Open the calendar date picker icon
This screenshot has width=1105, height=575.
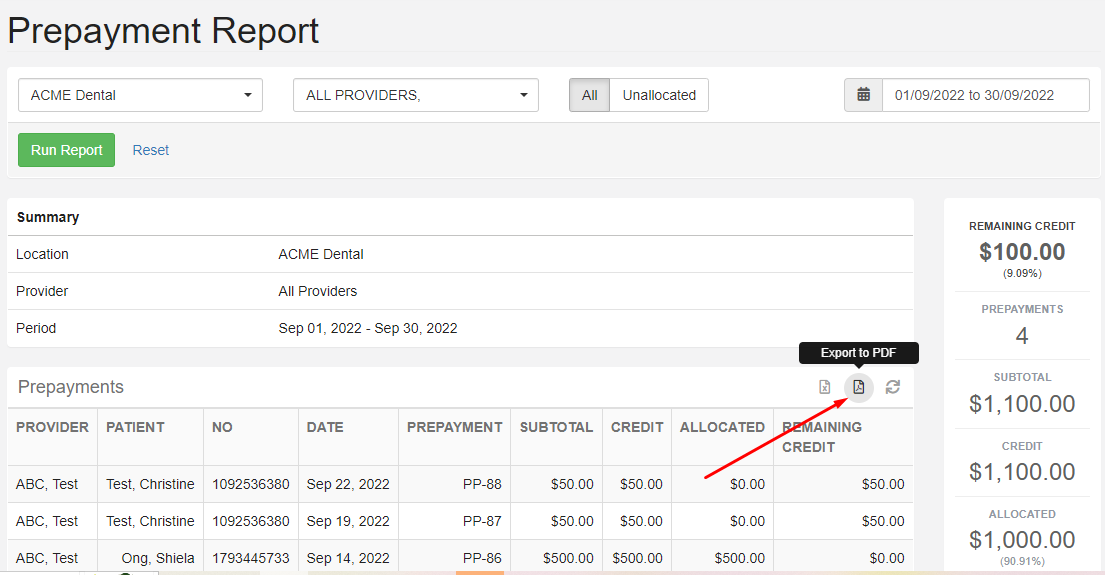pos(864,95)
